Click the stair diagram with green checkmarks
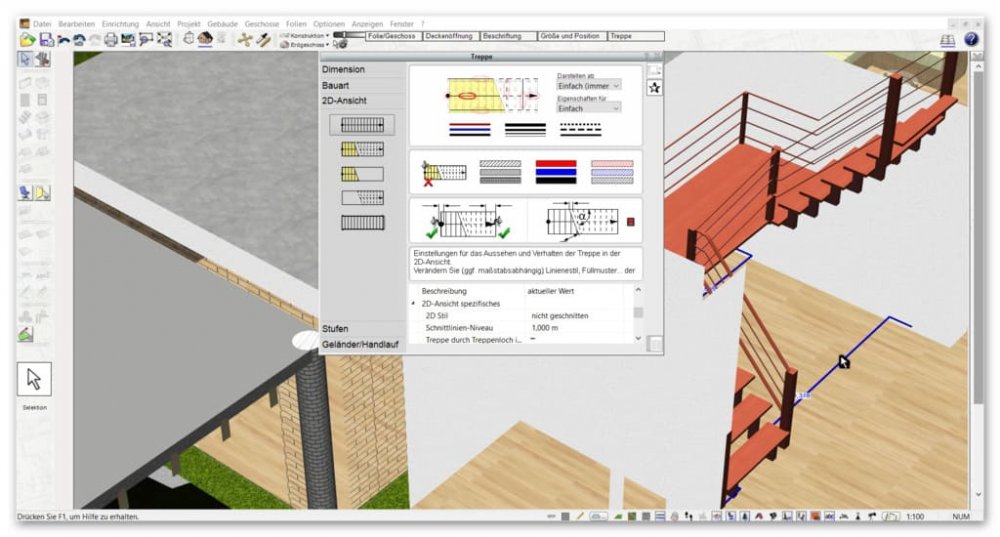The width and height of the screenshot is (1000, 537). pos(469,221)
